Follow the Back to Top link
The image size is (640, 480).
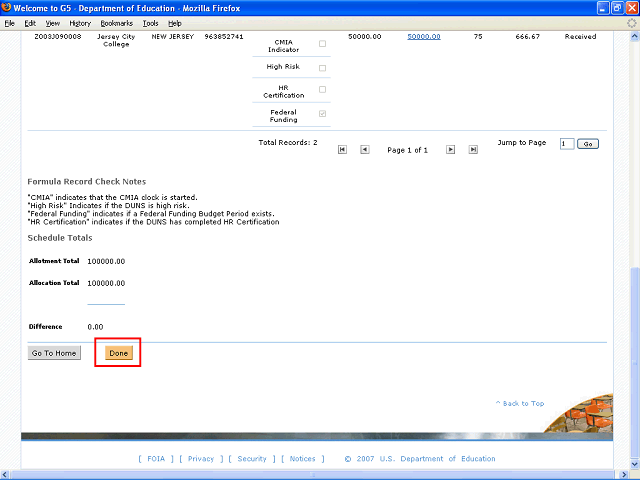point(520,403)
